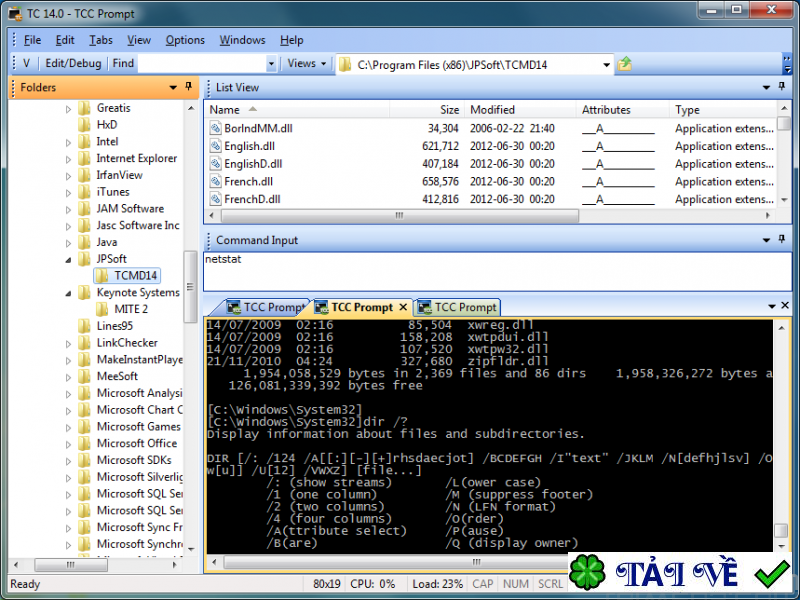Click the netstat command input box
This screenshot has height=600, width=800.
497,271
